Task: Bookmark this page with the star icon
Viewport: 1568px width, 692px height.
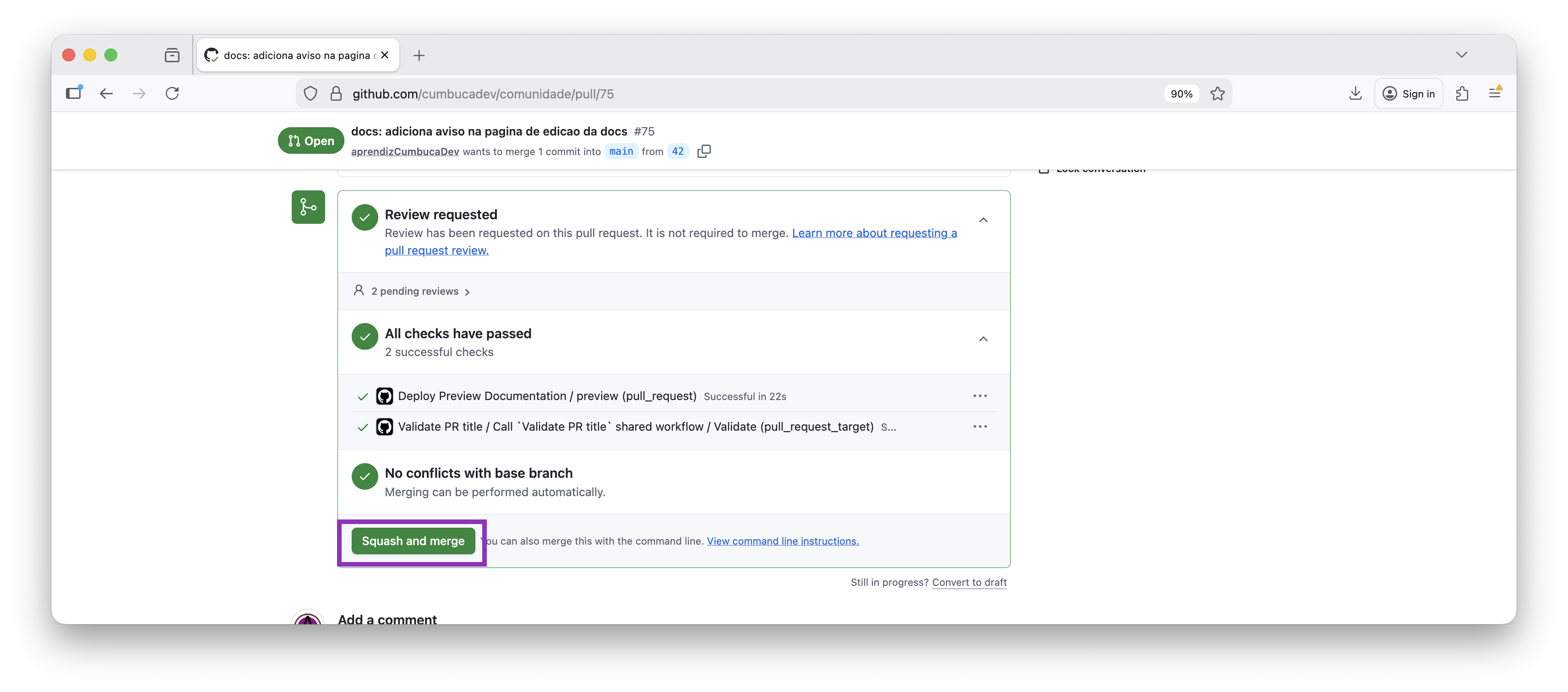Action: click(1217, 94)
